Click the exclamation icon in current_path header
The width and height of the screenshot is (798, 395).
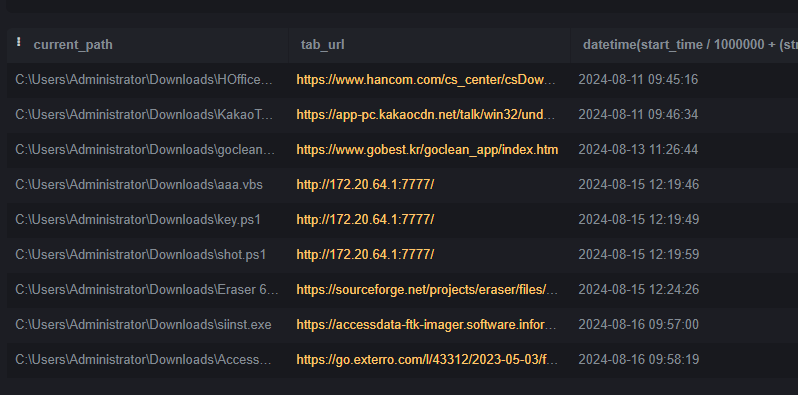19,42
